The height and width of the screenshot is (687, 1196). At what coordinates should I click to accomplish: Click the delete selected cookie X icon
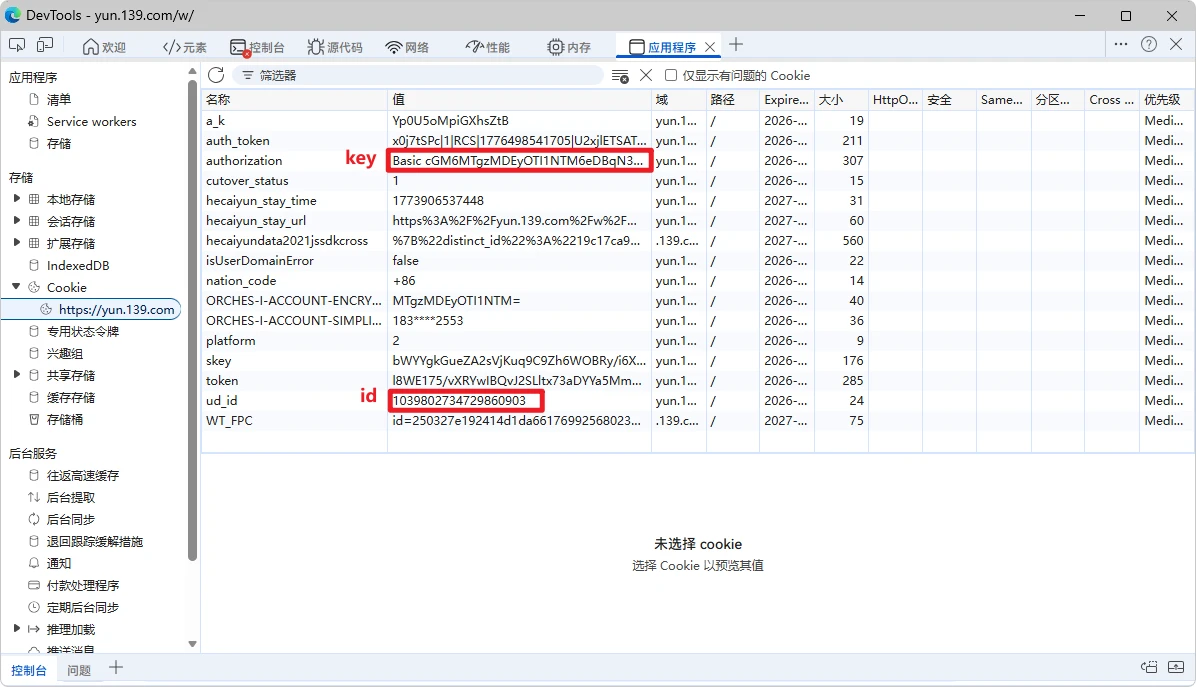(646, 75)
